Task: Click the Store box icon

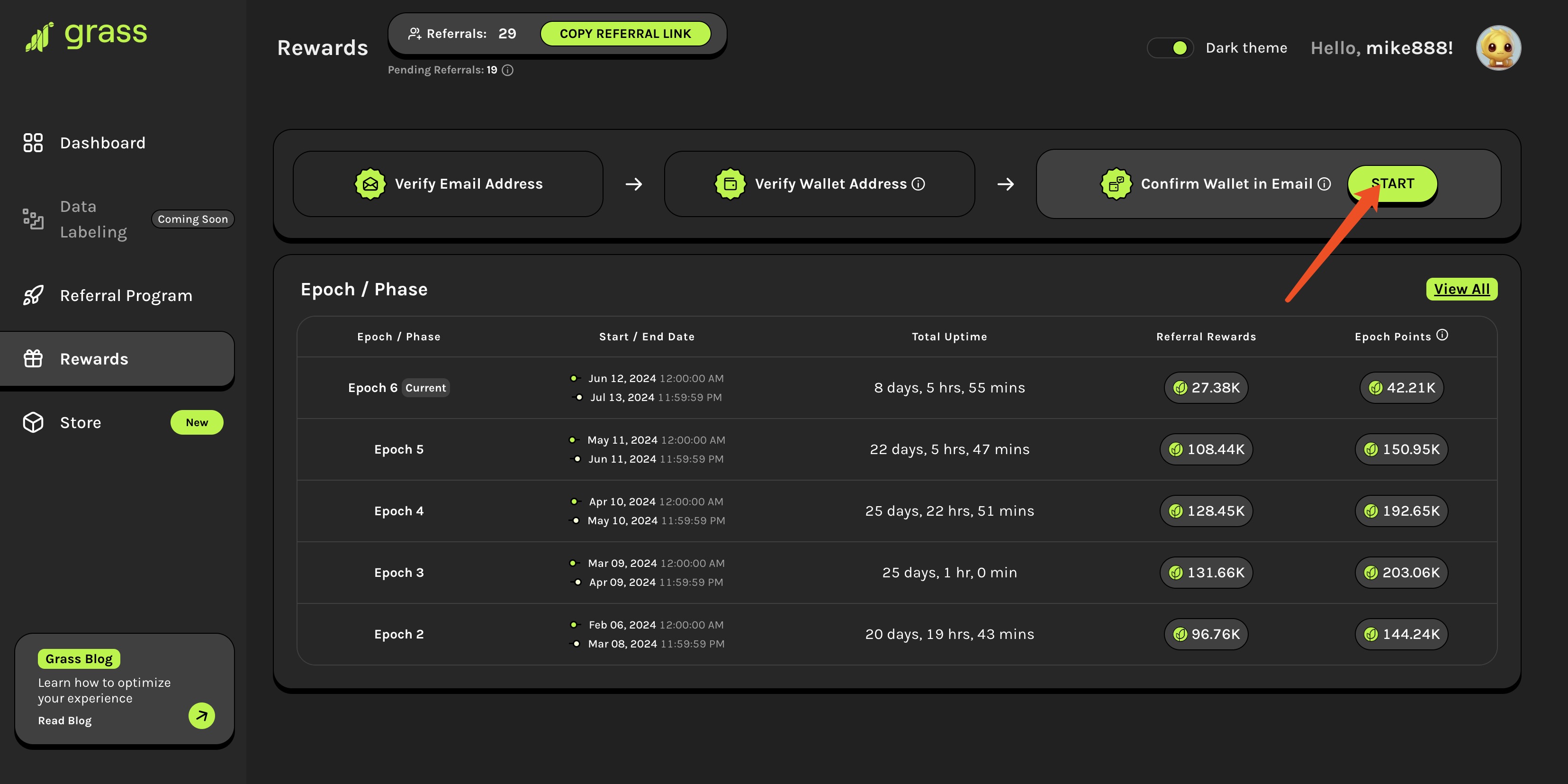Action: coord(33,422)
